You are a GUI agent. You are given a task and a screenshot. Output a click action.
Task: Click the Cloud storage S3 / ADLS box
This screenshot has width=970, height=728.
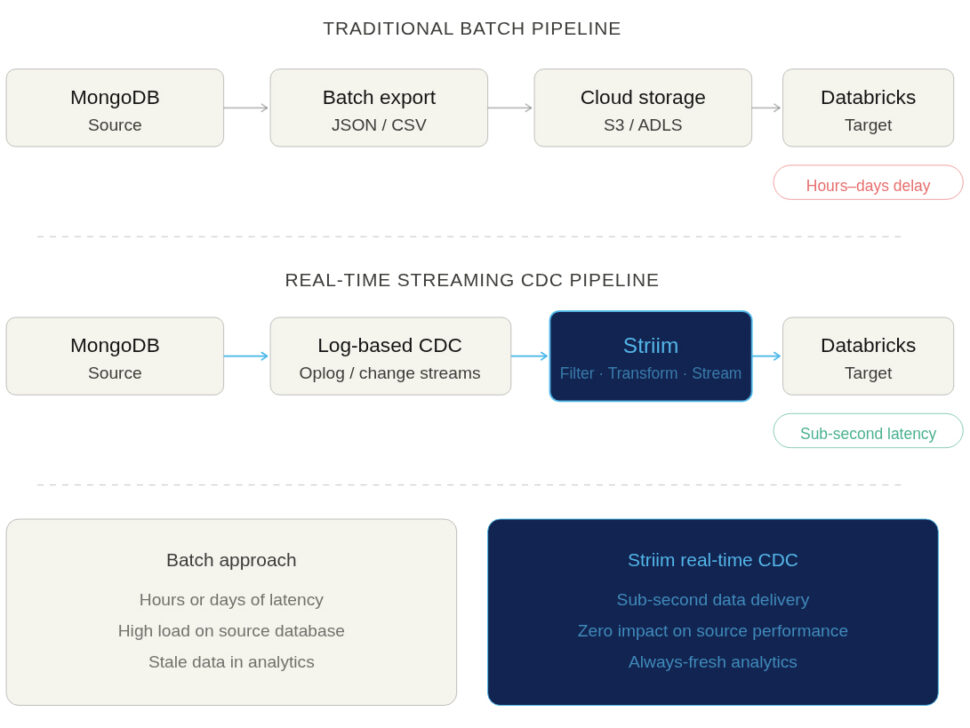[x=643, y=108]
